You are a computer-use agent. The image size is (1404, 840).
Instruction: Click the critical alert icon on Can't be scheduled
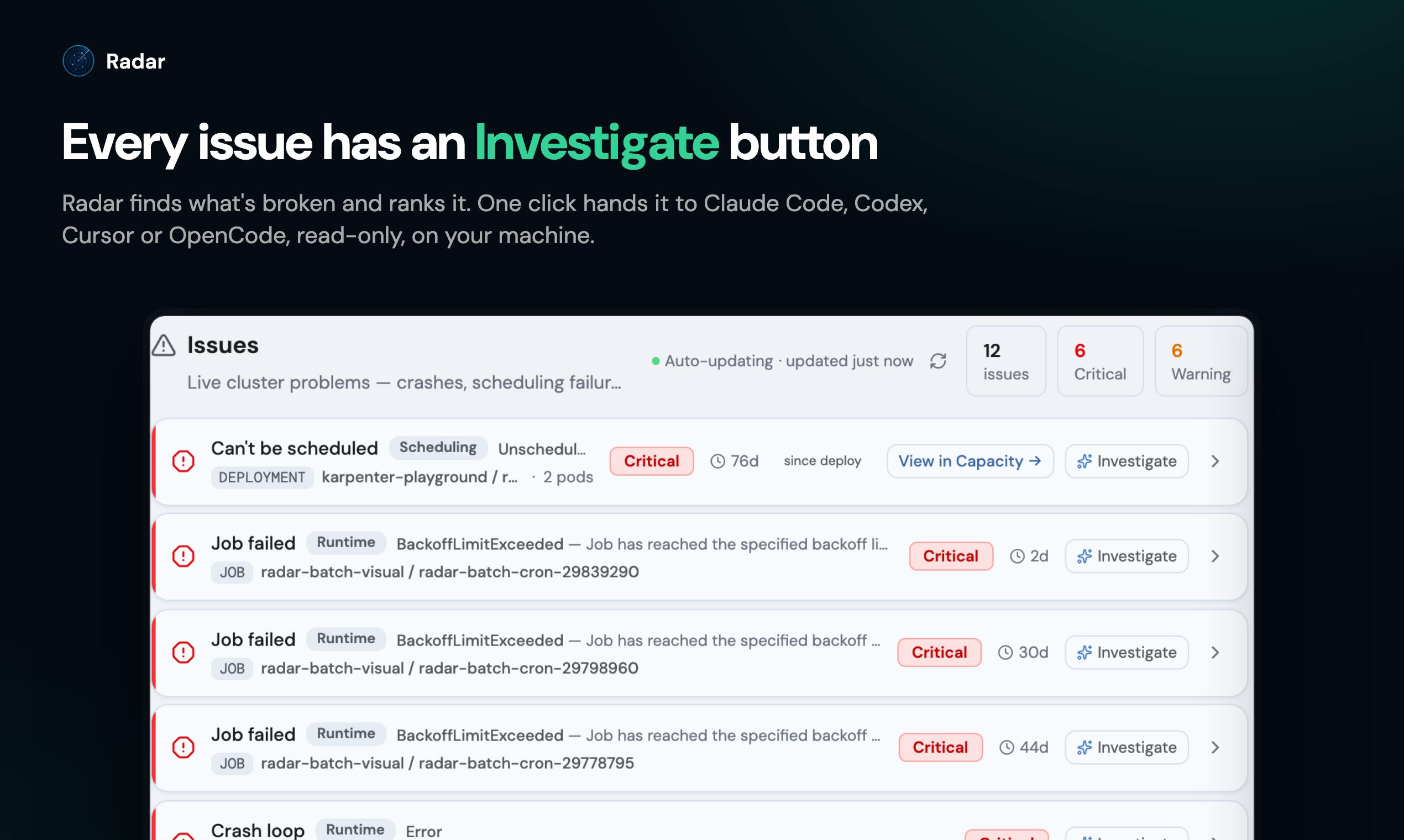coord(184,461)
